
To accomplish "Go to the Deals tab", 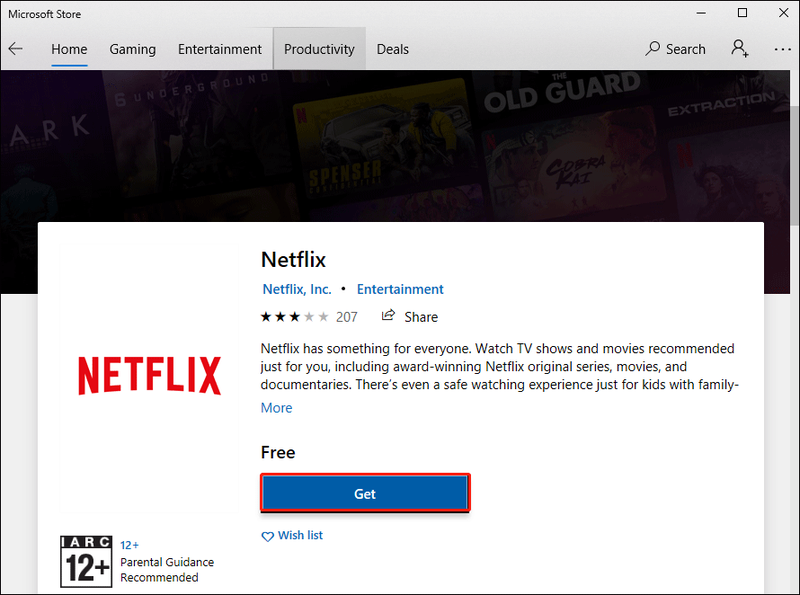I will click(392, 49).
